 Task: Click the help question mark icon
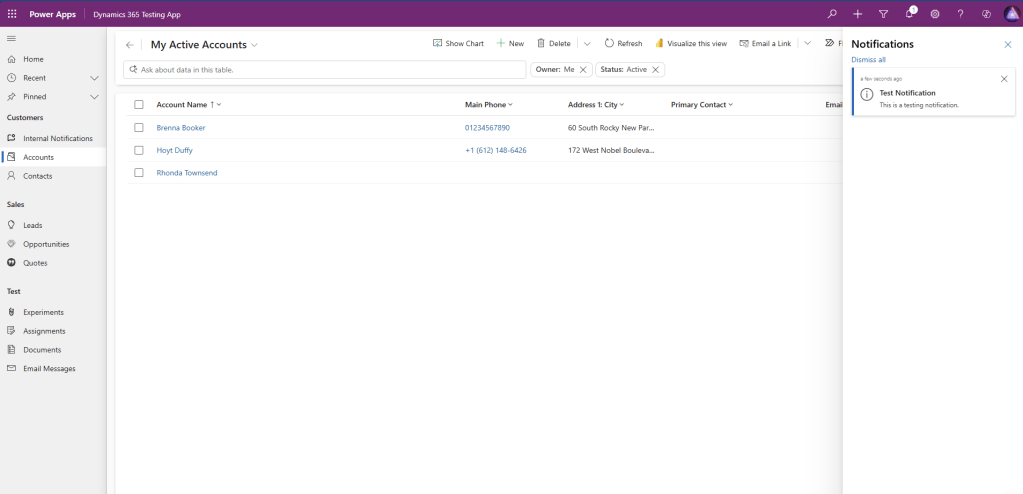pos(961,14)
